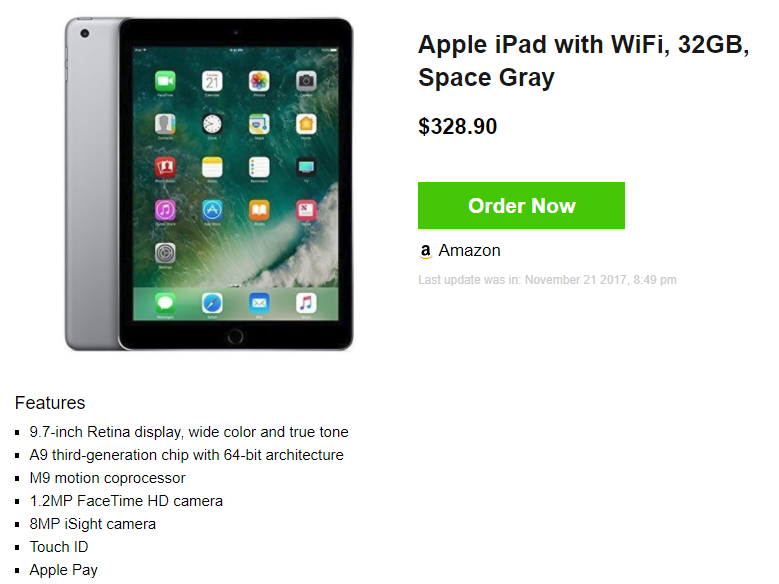Click the Features heading
Screen dimensions: 779x584
pos(50,403)
